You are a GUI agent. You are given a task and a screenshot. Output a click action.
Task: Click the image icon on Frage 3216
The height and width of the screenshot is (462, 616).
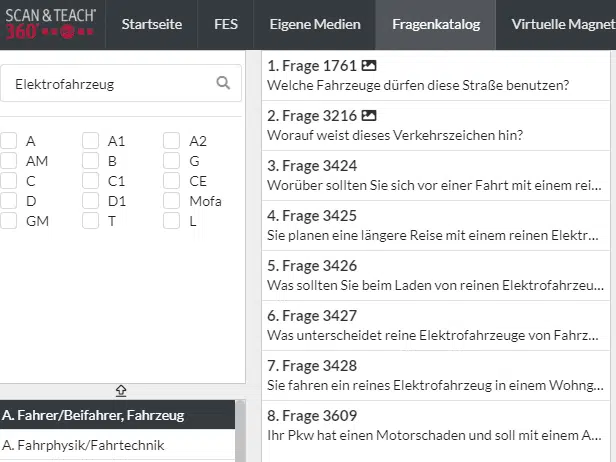click(x=369, y=116)
